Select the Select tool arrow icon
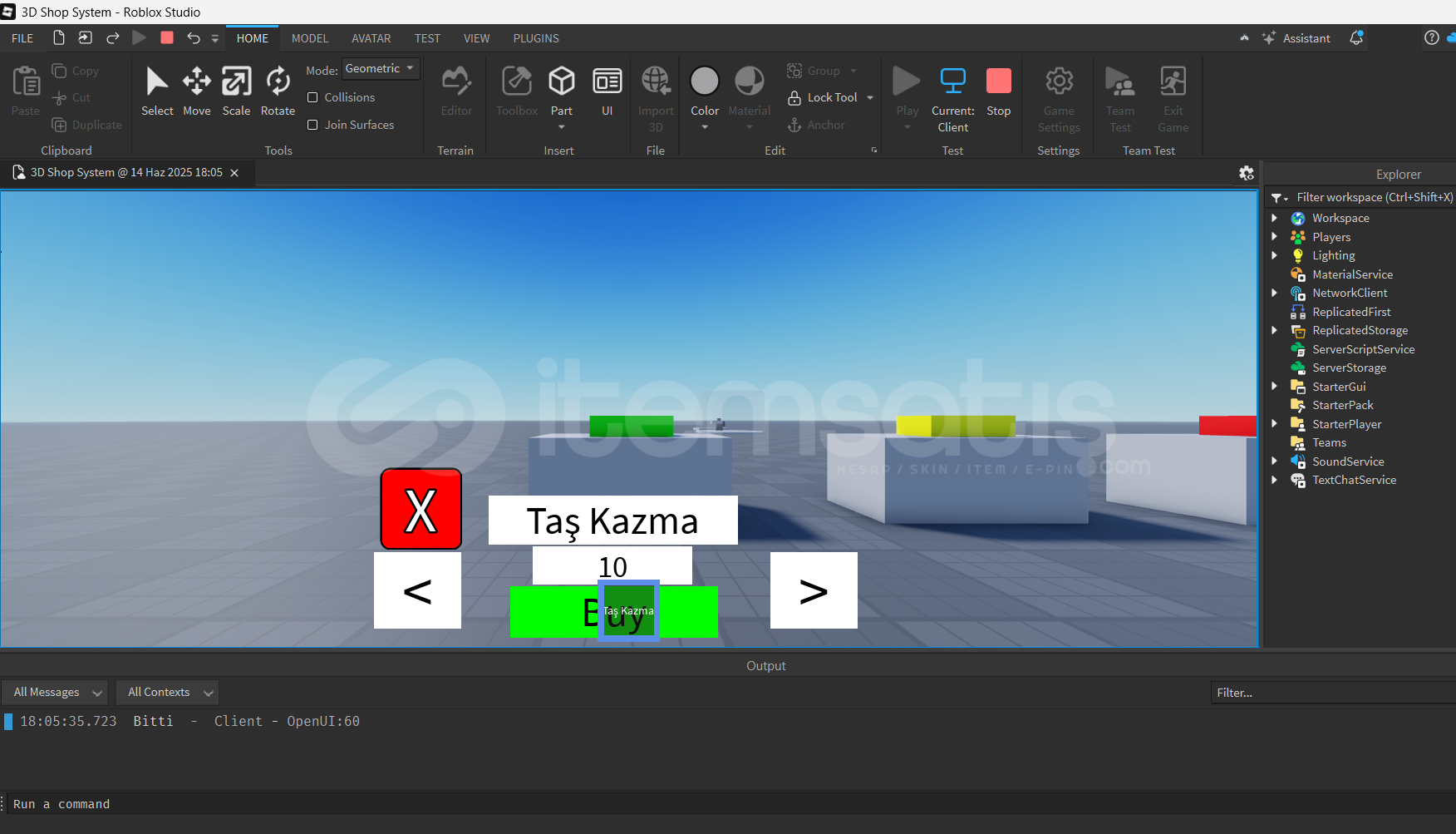This screenshot has height=834, width=1456. [x=157, y=81]
